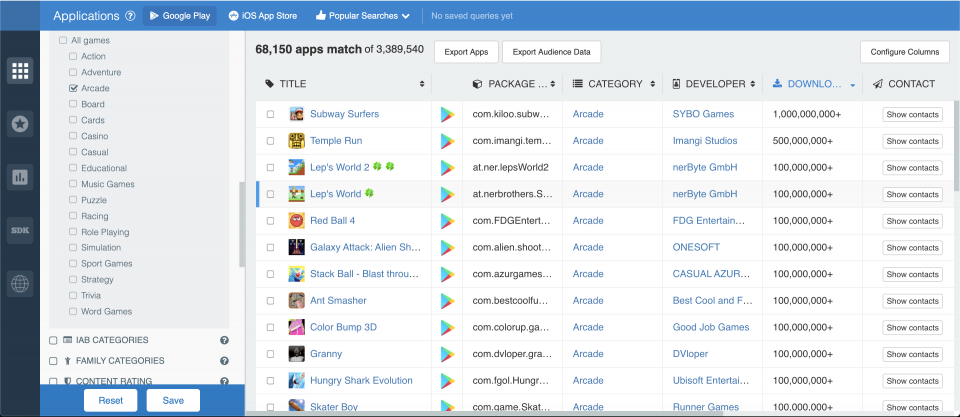Open Google Play icon in Color Bump 3D row
The width and height of the screenshot is (960, 417).
[448, 328]
